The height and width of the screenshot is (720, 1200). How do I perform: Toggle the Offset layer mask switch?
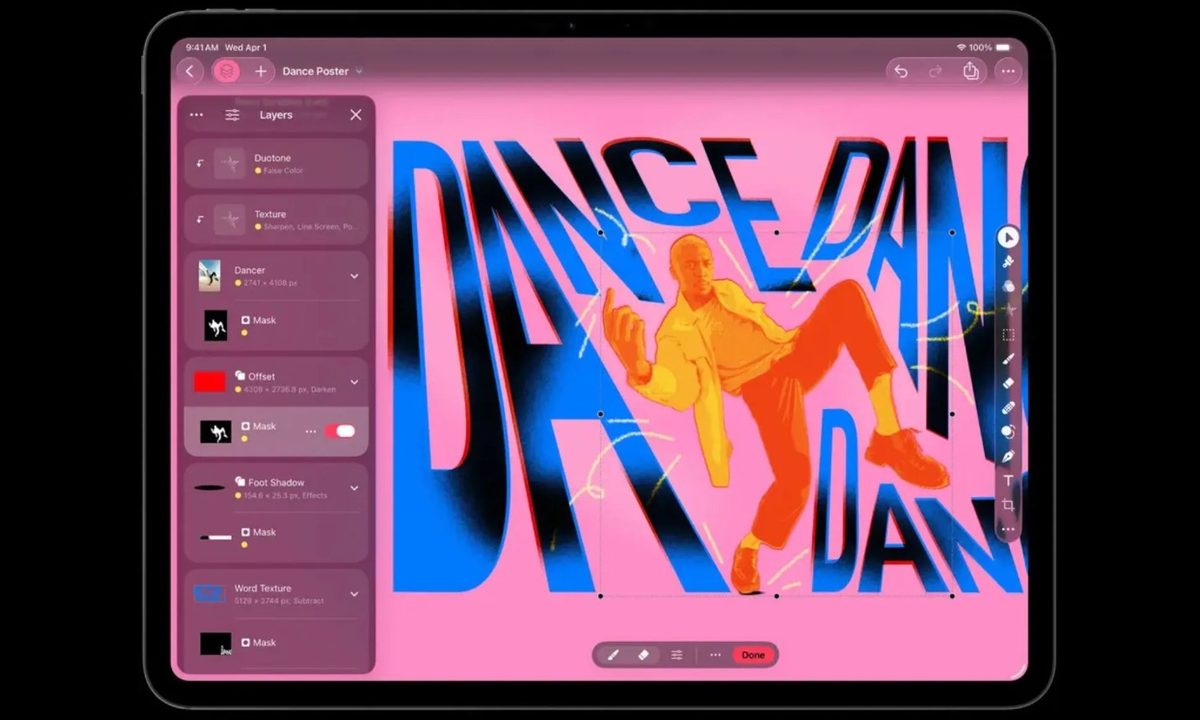coord(340,431)
